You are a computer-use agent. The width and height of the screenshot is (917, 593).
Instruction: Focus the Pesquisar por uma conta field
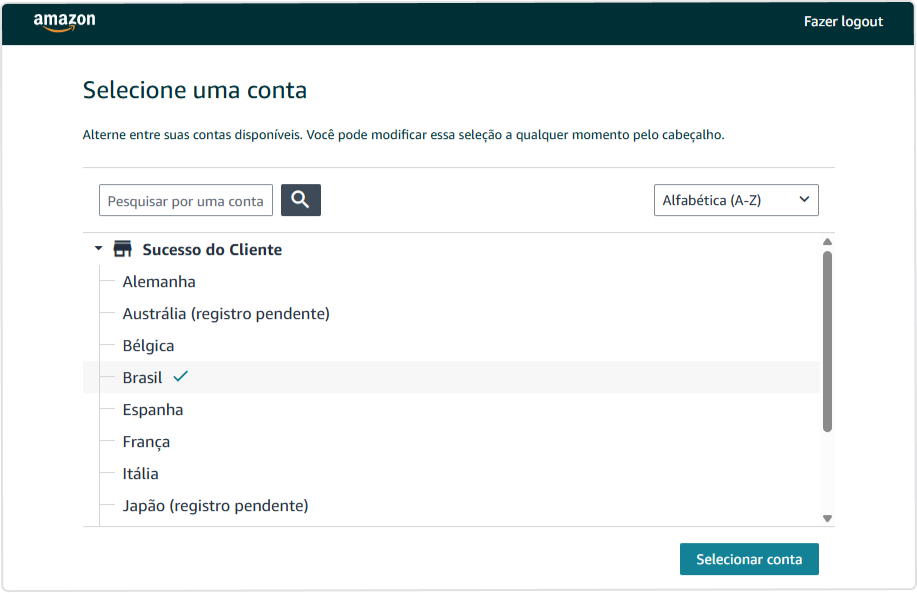186,201
